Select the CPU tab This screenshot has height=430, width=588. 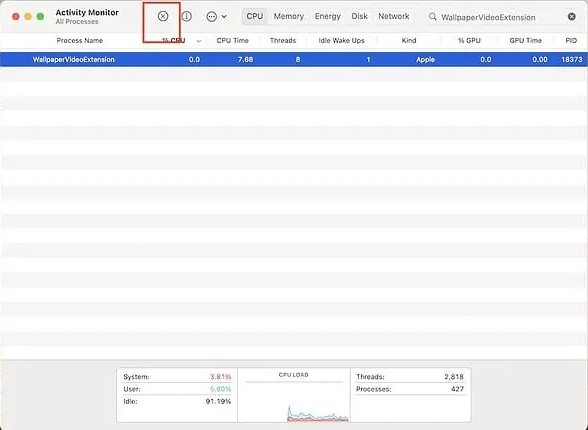255,16
